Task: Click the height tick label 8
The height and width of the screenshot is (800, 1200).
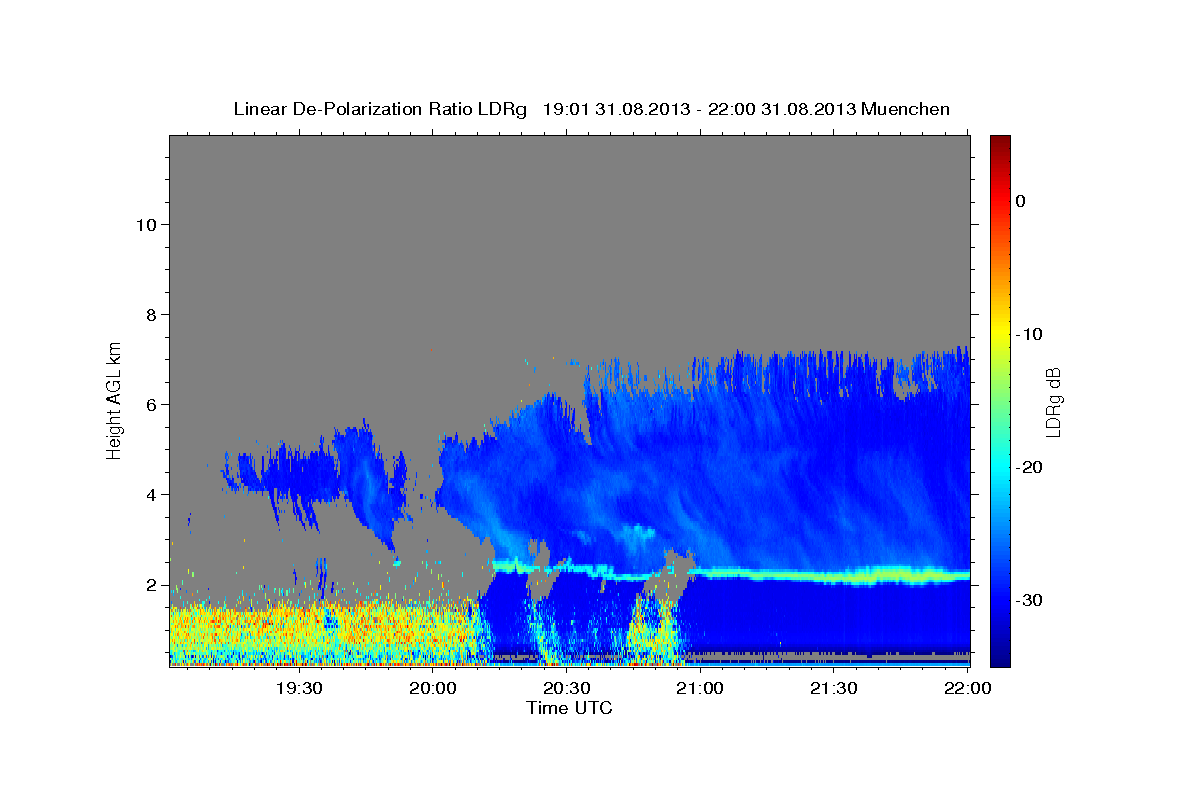Action: coord(149,315)
